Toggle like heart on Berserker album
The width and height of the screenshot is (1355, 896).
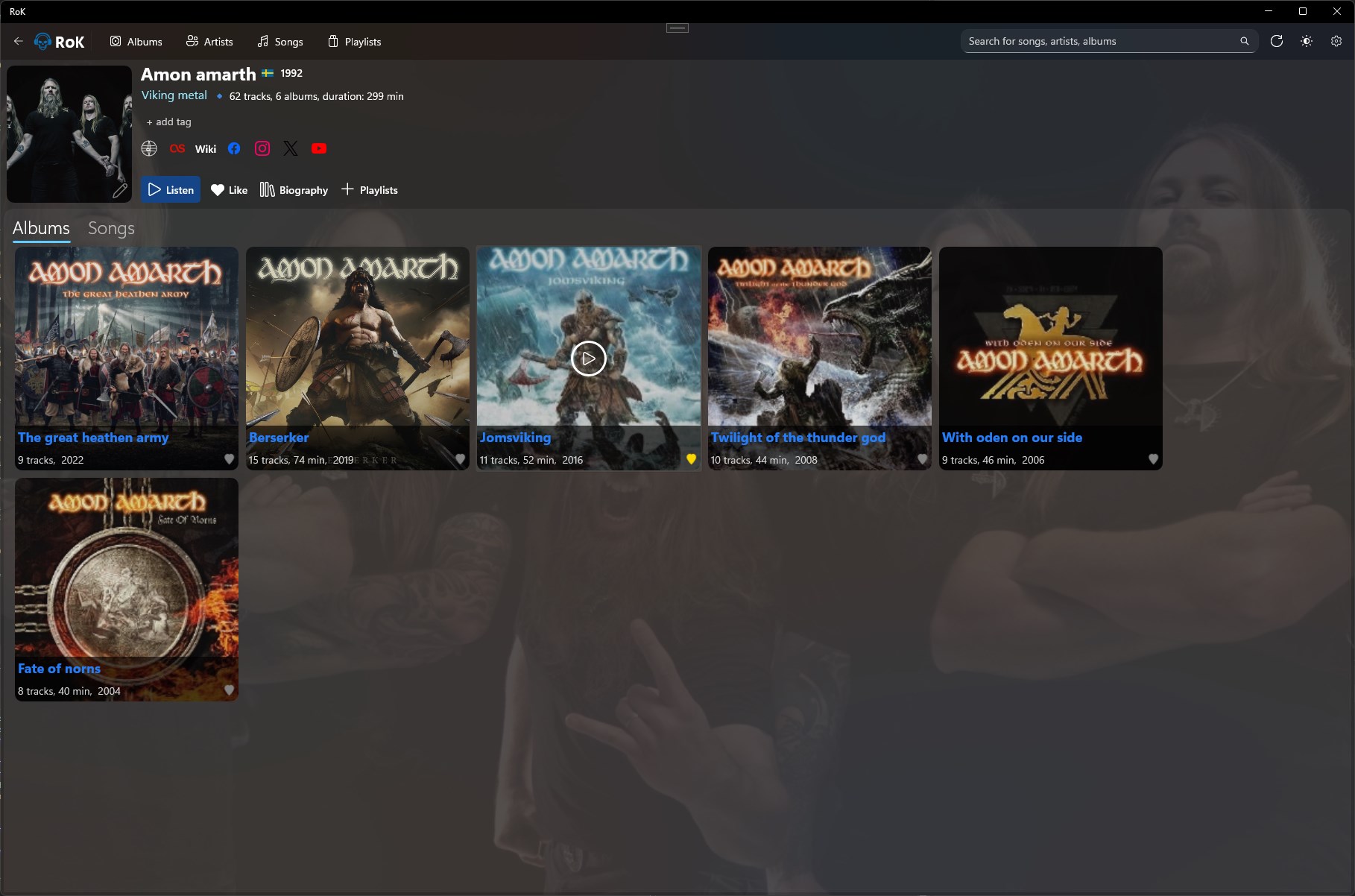pyautogui.click(x=461, y=459)
